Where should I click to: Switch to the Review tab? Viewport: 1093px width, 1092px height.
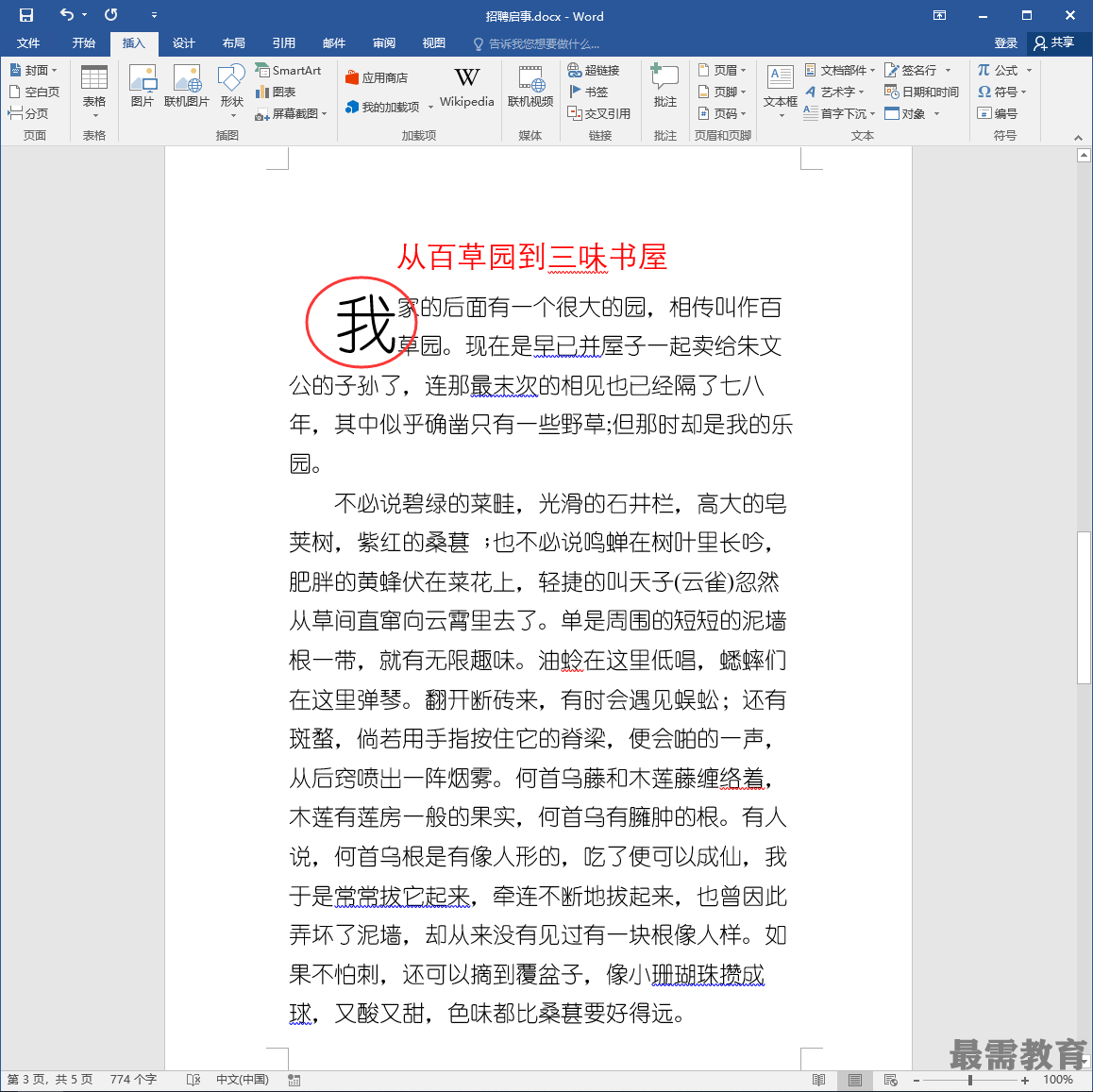(384, 43)
